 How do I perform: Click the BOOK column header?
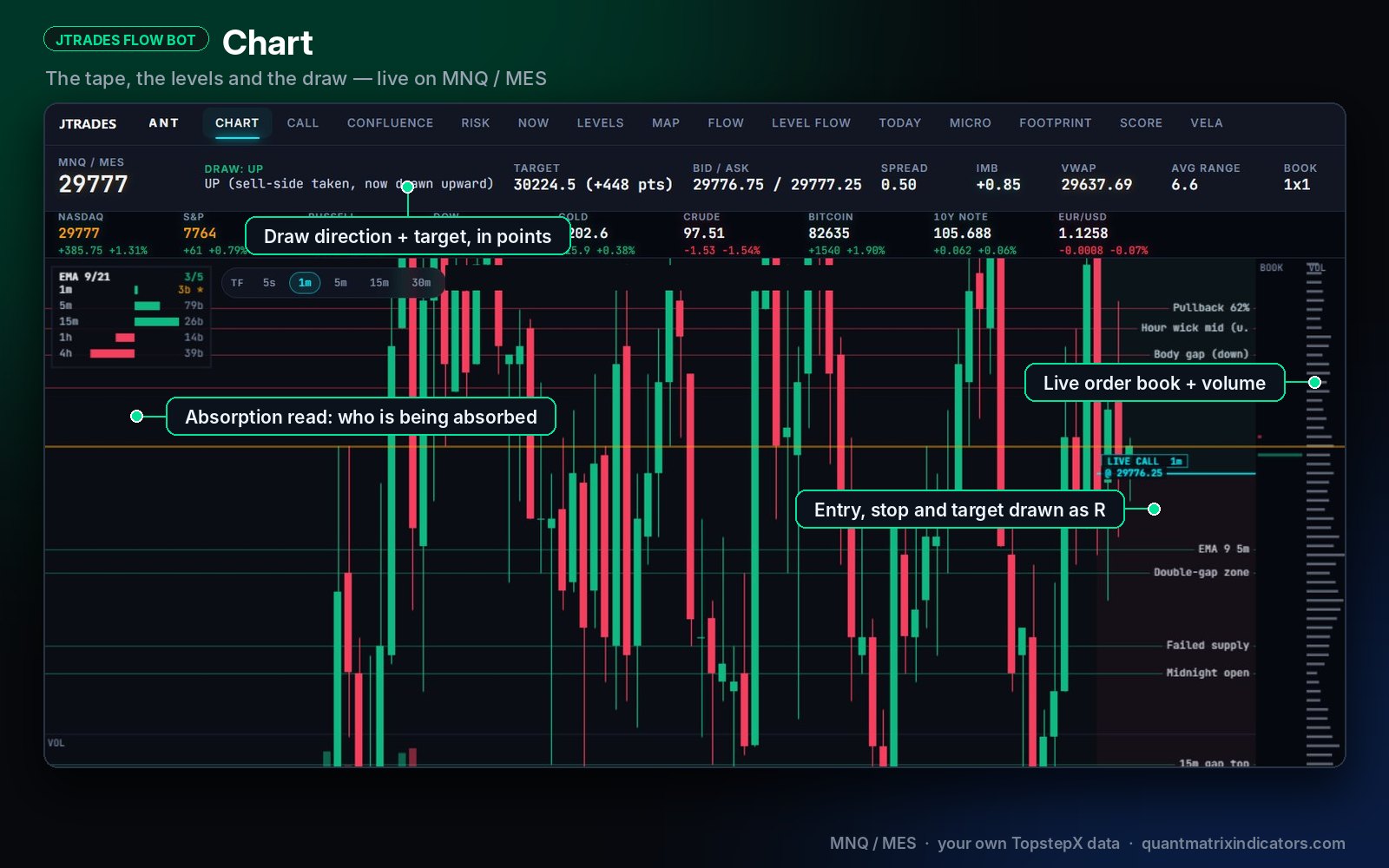coord(1271,268)
